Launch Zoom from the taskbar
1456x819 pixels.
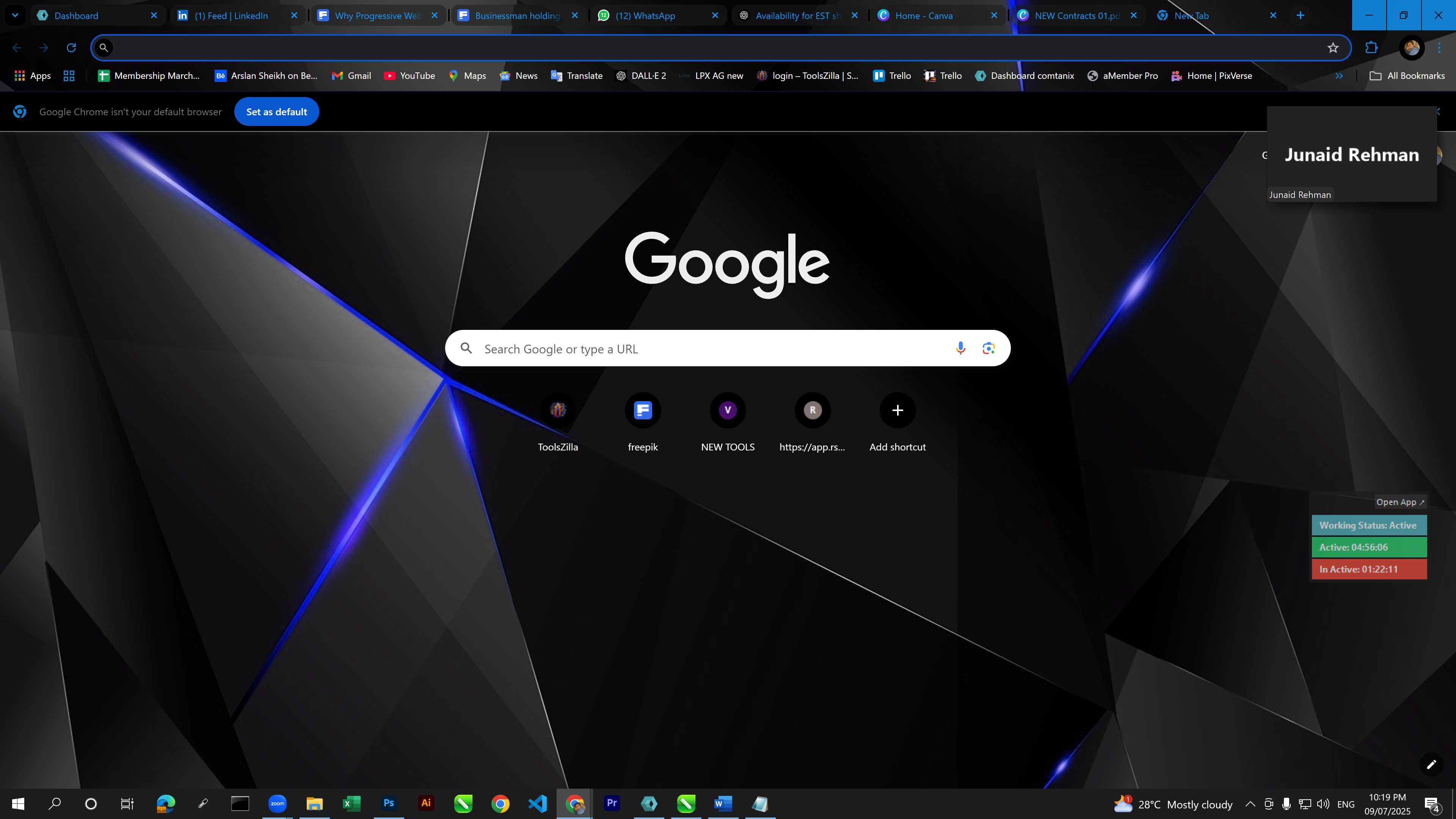coord(277,803)
